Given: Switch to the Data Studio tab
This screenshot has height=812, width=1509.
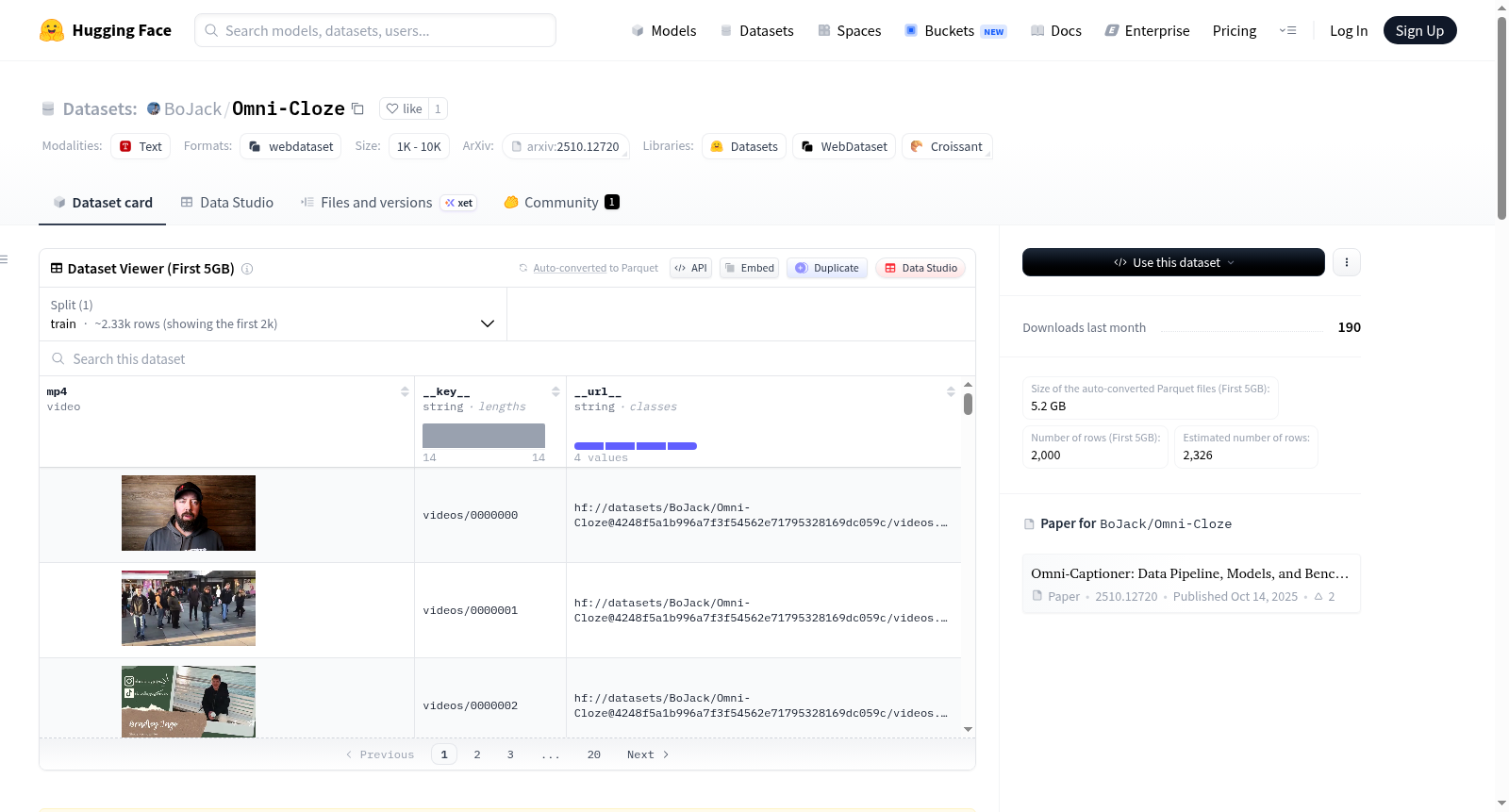Looking at the screenshot, I should click(227, 203).
